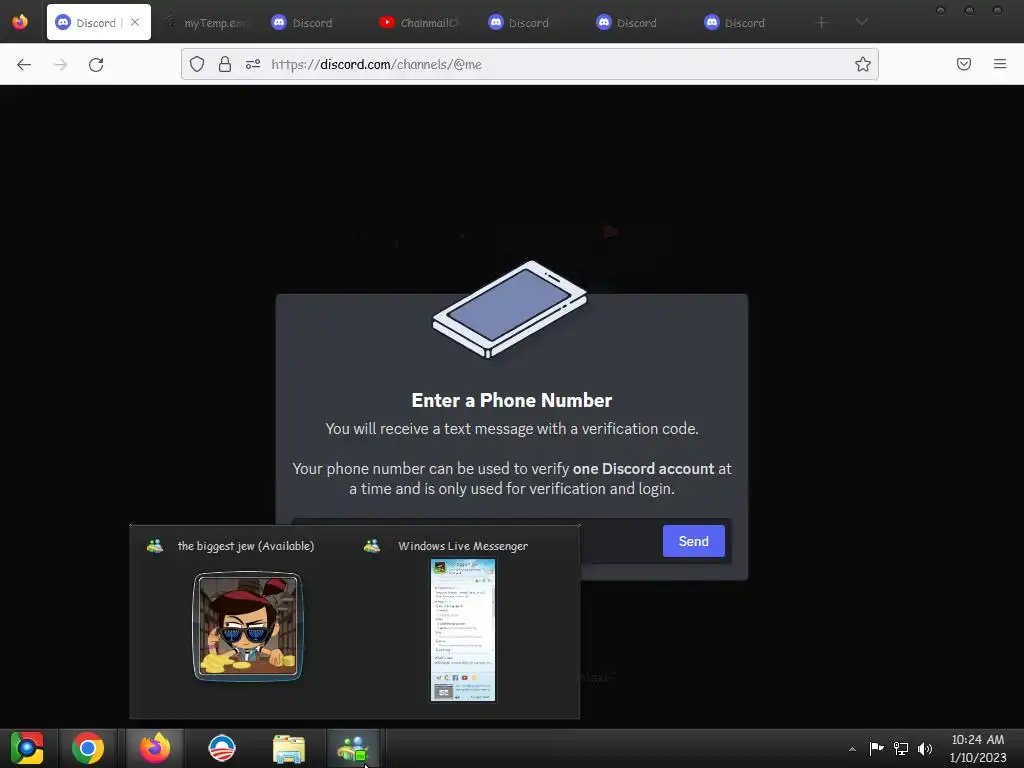1024x768 pixels.
Task: Open the Save to Pocket icon
Action: [x=964, y=64]
